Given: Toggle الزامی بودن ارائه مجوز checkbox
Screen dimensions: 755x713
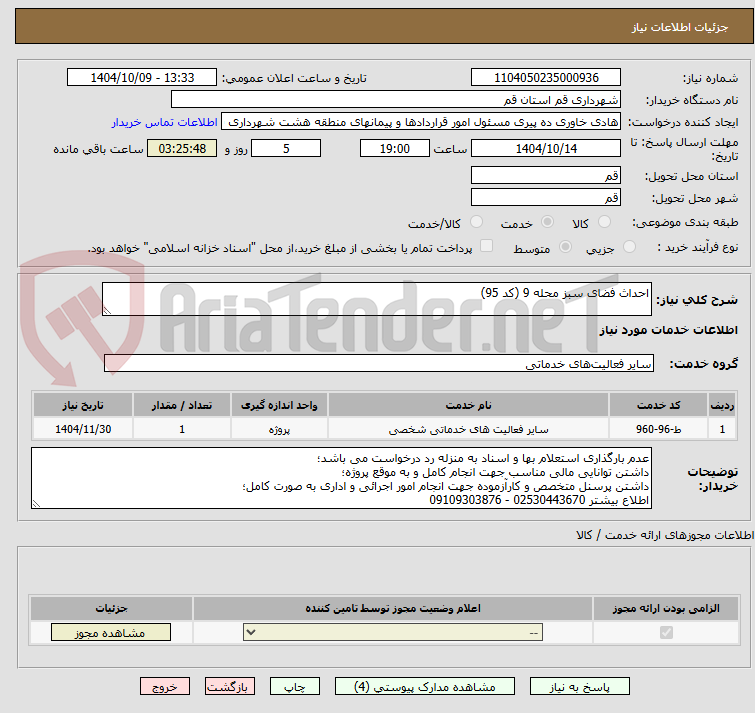Looking at the screenshot, I should click(666, 632).
